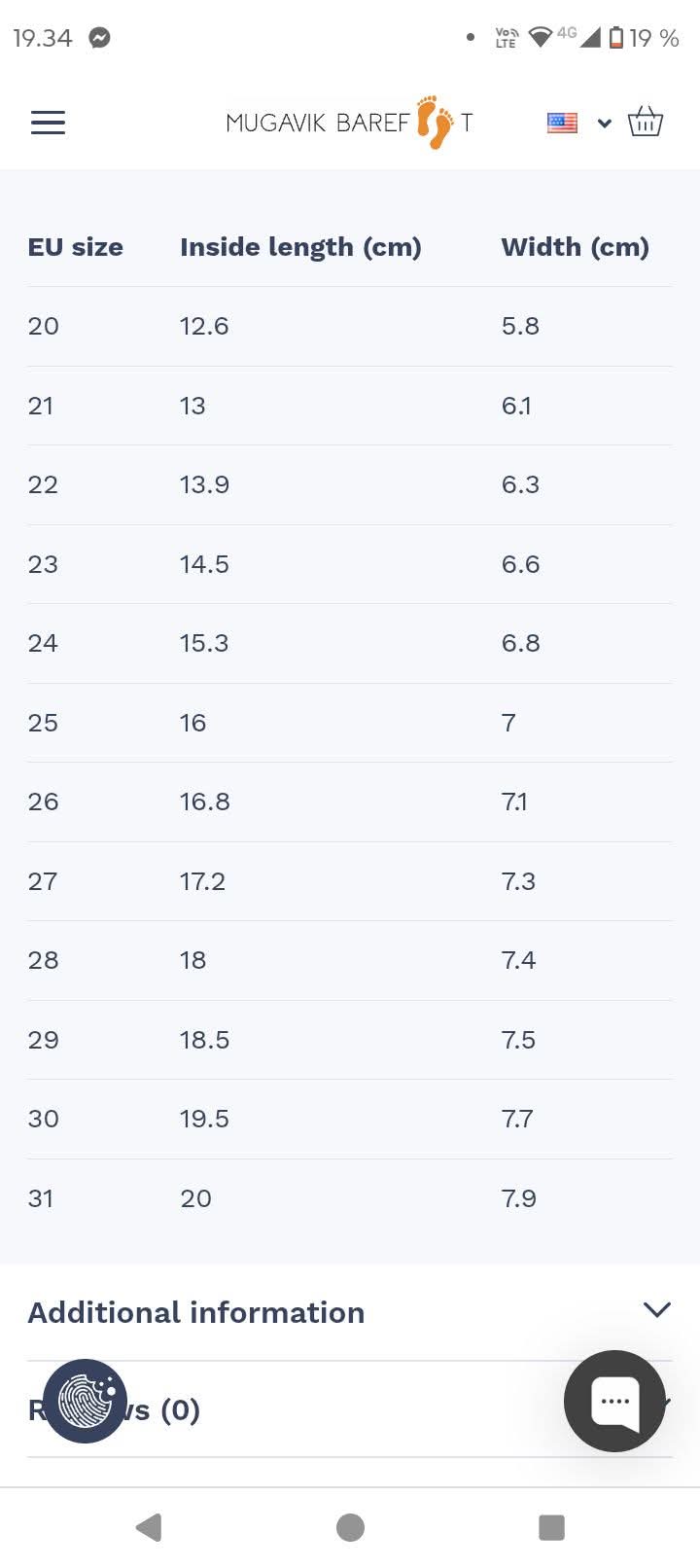Open the shopping basket

(x=645, y=123)
